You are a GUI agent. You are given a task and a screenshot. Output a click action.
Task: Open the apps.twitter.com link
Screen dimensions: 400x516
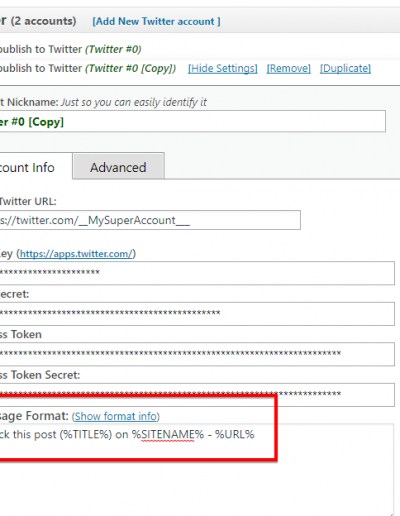[76, 254]
